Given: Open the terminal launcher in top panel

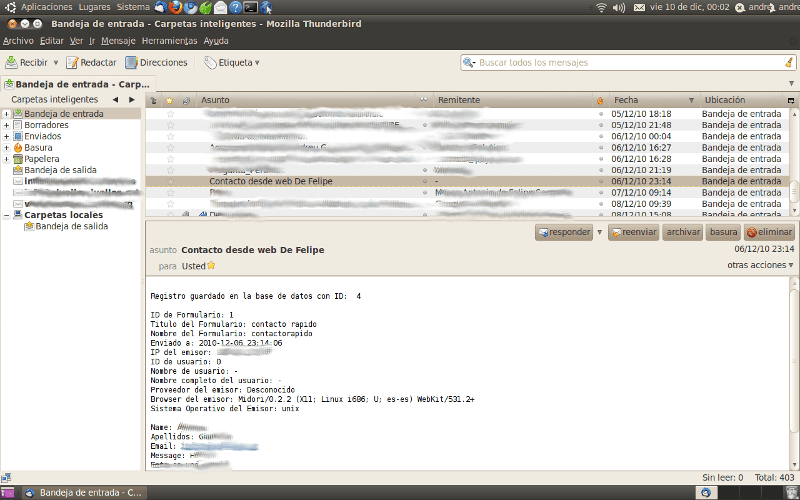Looking at the screenshot, I should coord(251,7).
